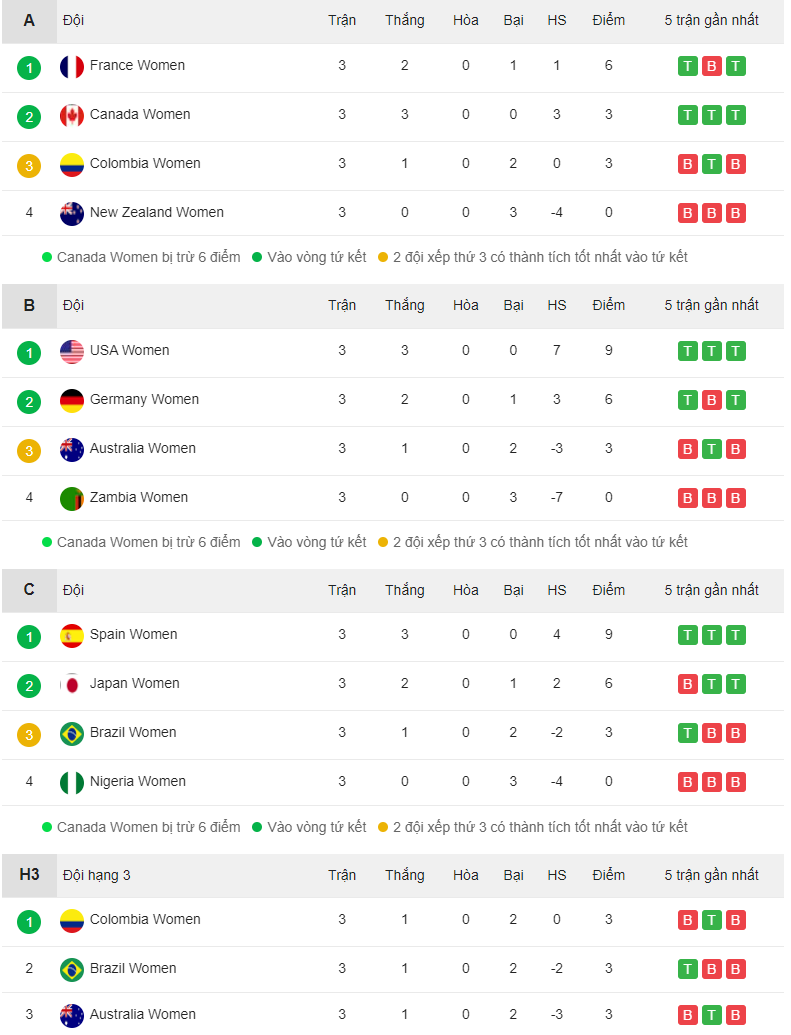Click the Nigeria Women flag icon
The image size is (791, 1035).
pyautogui.click(x=71, y=782)
